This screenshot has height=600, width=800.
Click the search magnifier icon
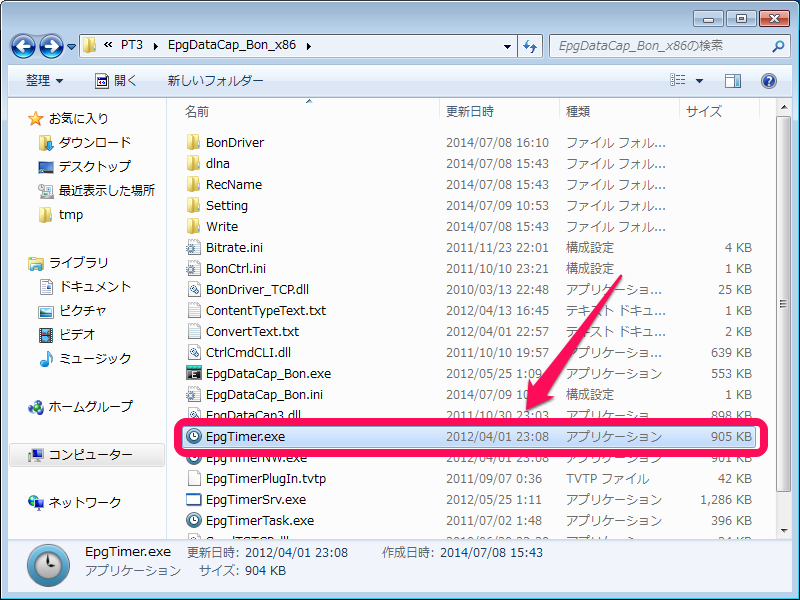click(778, 46)
